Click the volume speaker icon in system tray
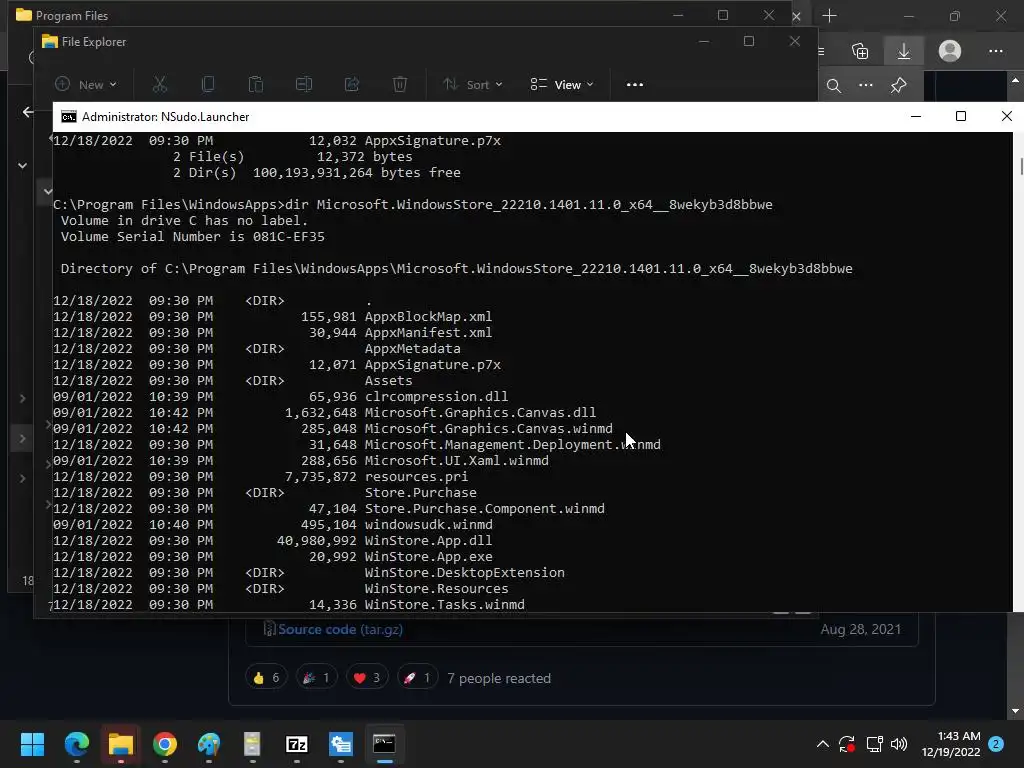Image resolution: width=1024 pixels, height=768 pixels. pos(899,744)
